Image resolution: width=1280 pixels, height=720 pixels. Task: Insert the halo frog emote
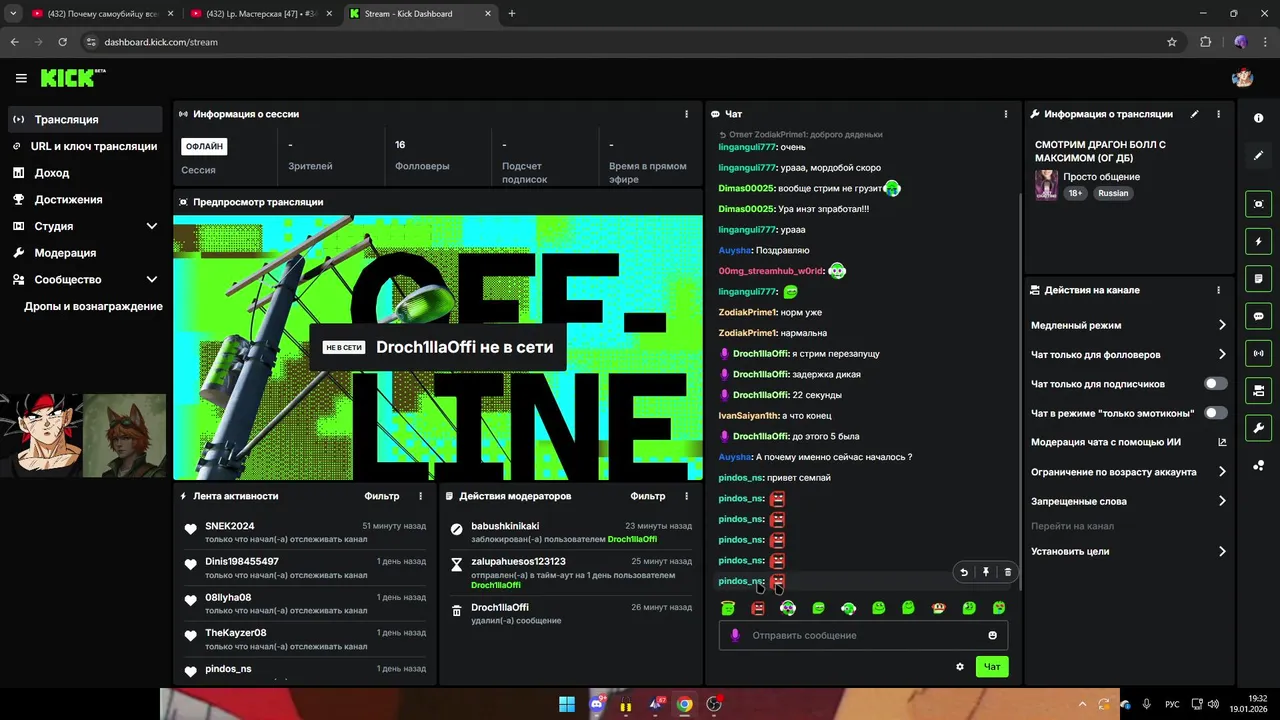point(728,608)
